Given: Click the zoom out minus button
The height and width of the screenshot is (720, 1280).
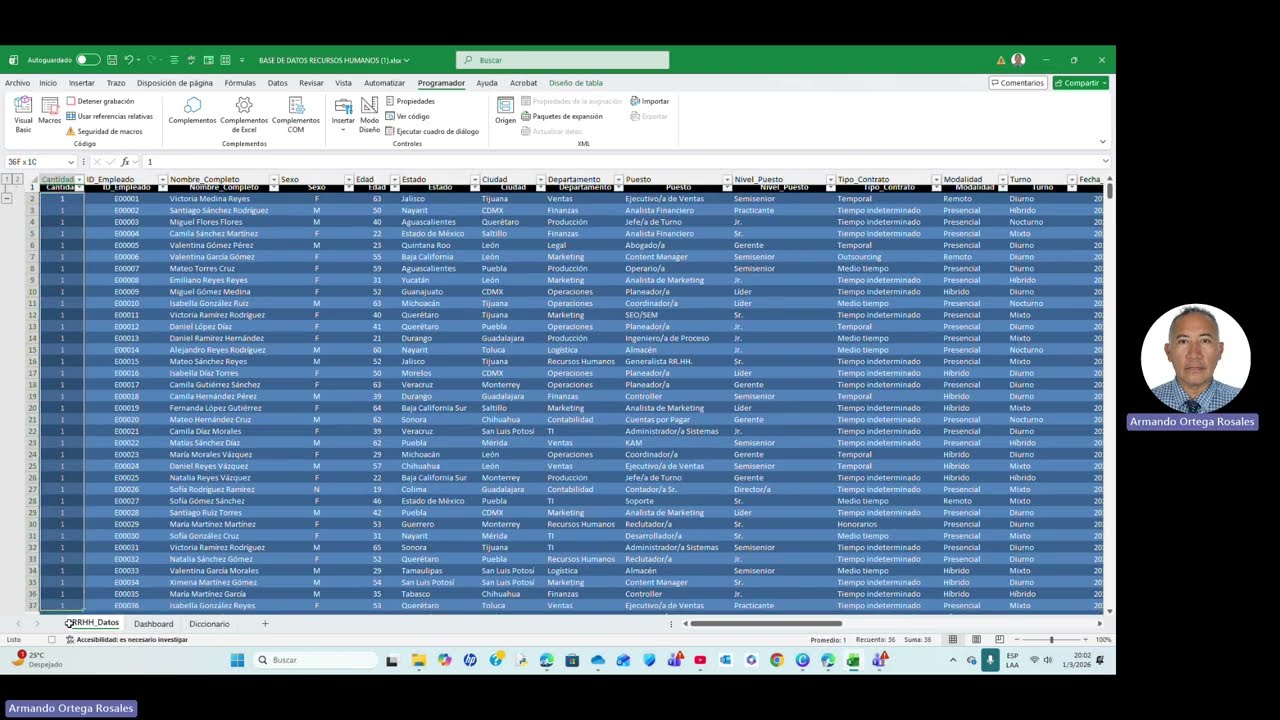Looking at the screenshot, I should (1016, 640).
